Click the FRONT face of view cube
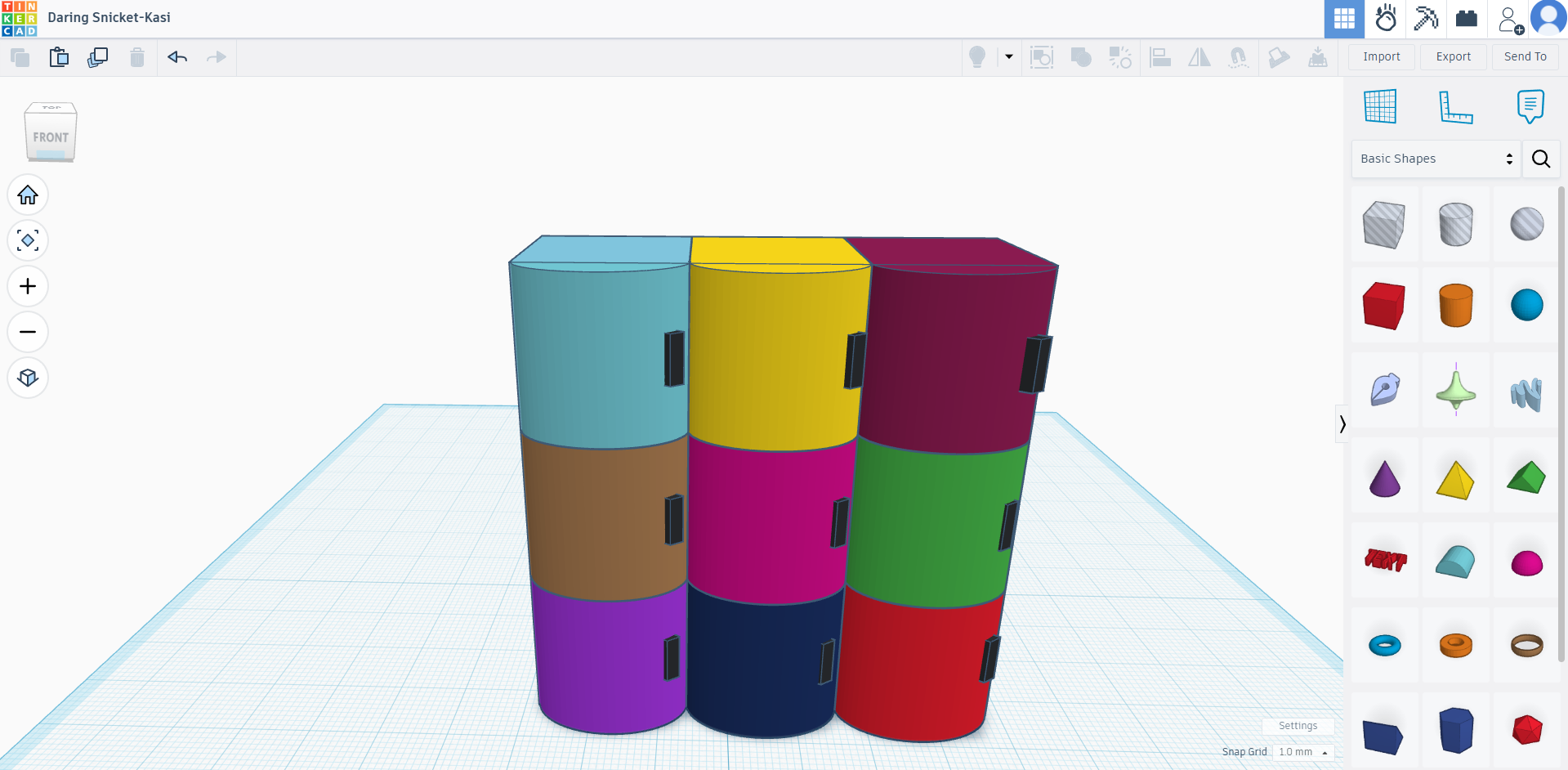The image size is (1568, 770). (51, 137)
